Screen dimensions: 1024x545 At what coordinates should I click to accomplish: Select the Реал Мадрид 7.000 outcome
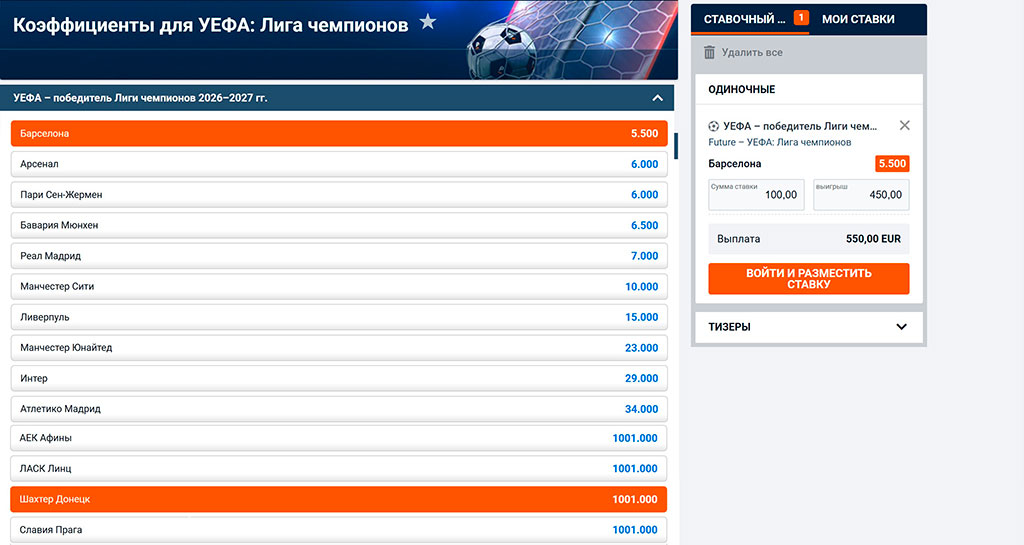[339, 256]
